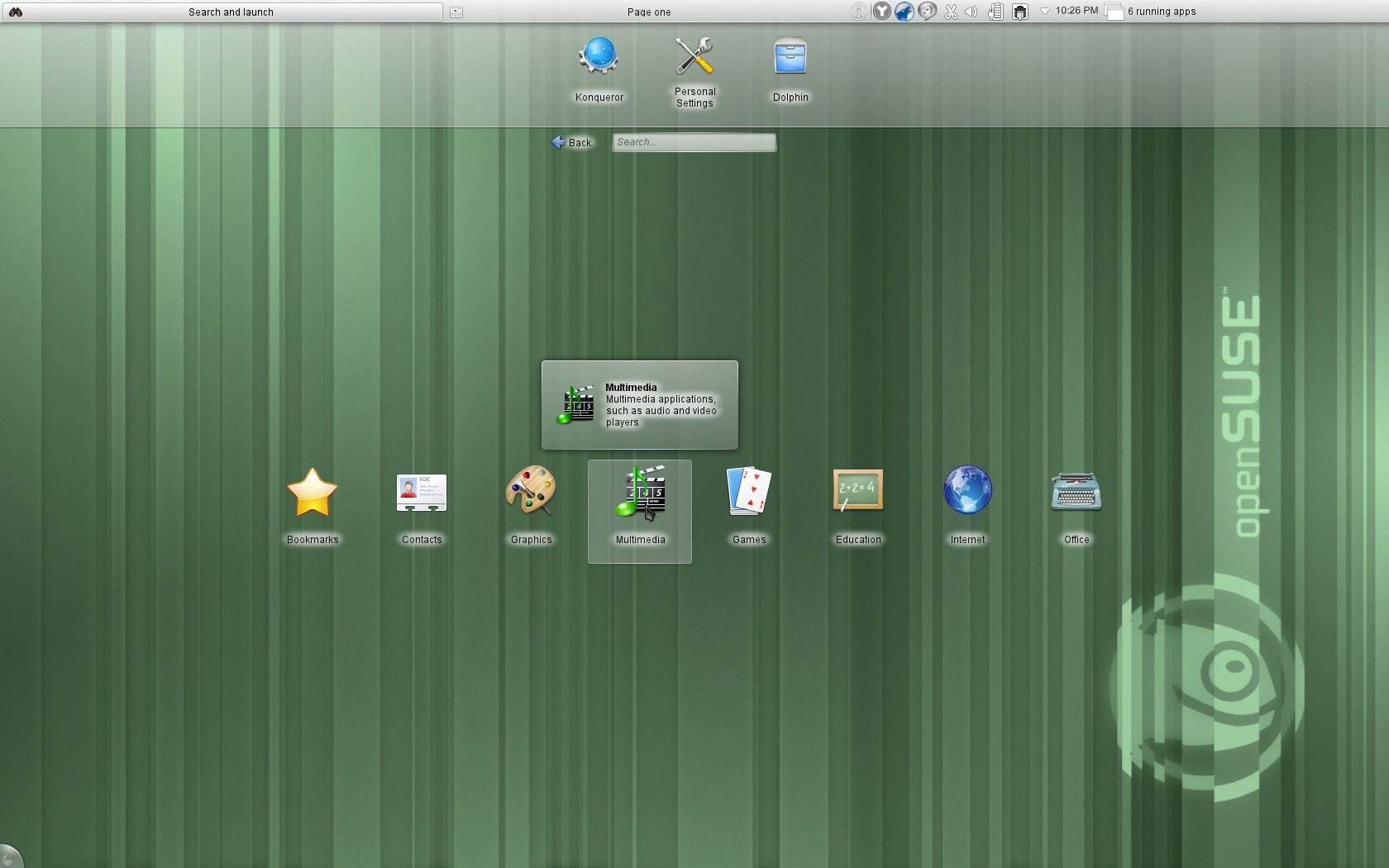Open the Games category

[748, 506]
